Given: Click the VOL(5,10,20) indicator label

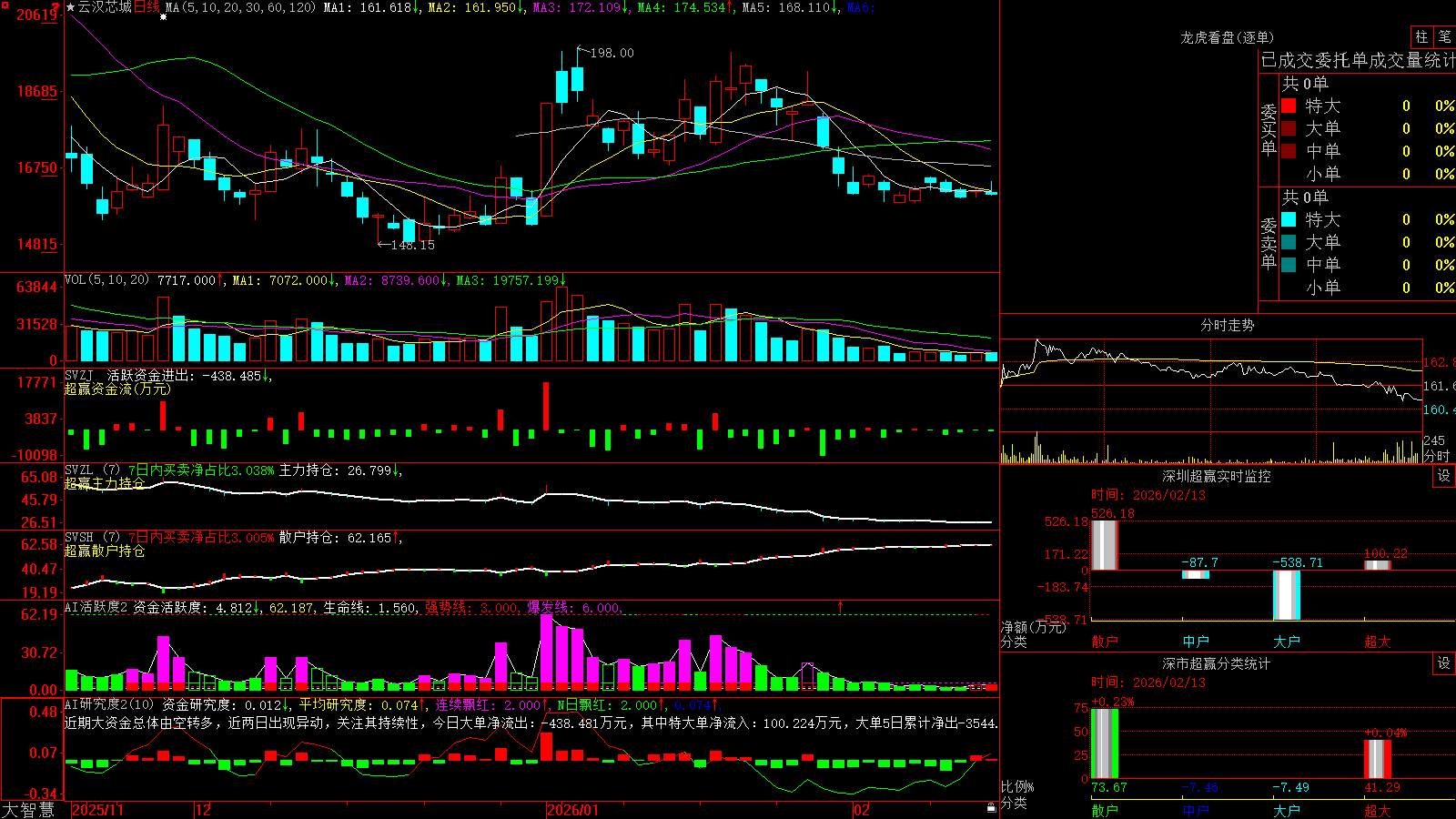Looking at the screenshot, I should (x=106, y=280).
